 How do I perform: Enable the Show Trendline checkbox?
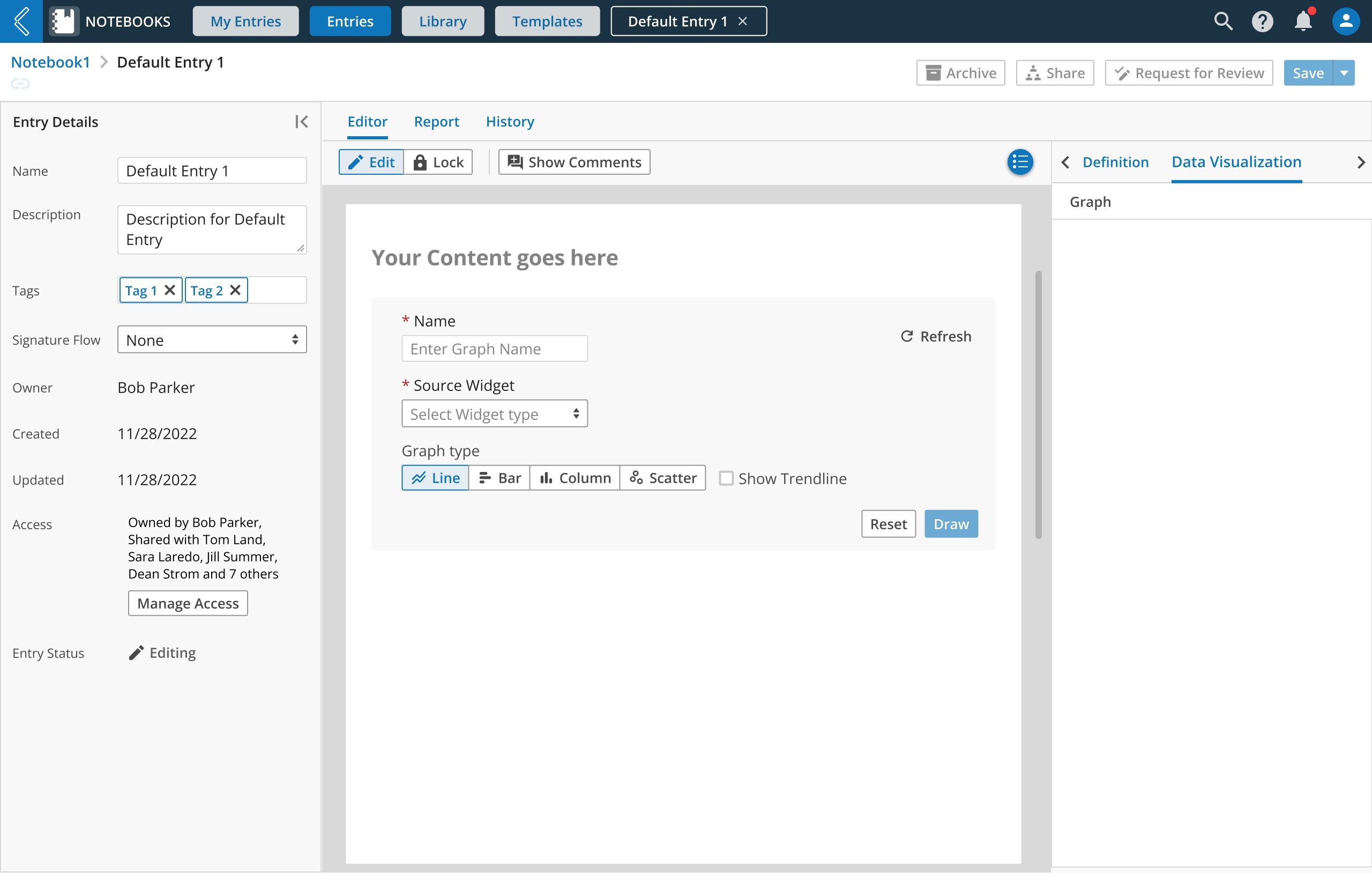[x=726, y=478]
